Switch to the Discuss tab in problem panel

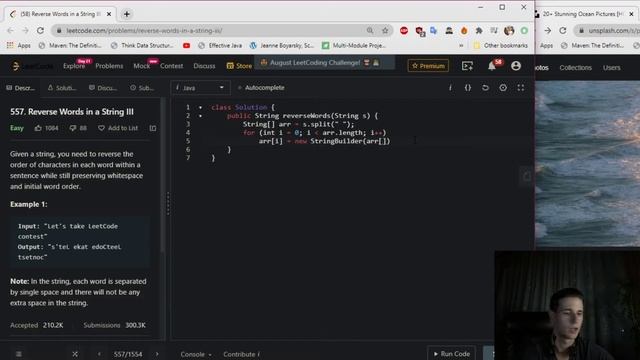point(103,88)
